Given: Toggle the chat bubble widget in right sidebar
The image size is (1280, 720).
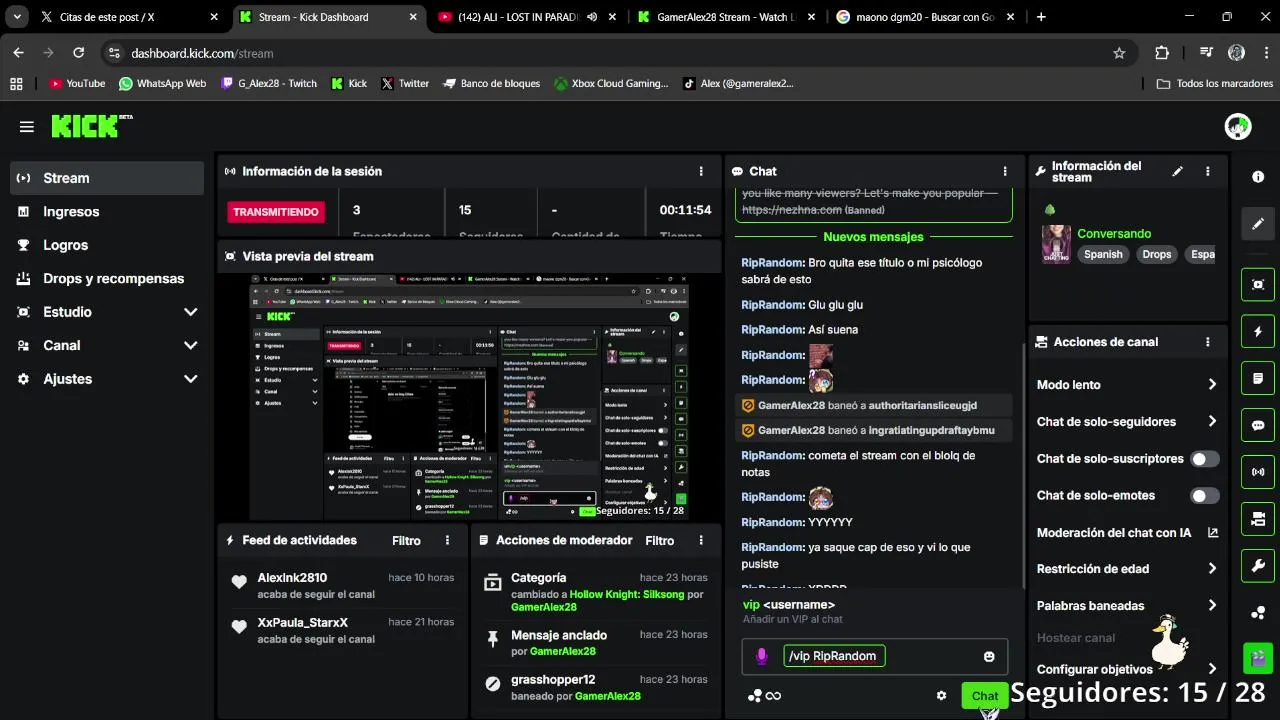Looking at the screenshot, I should tap(1258, 425).
